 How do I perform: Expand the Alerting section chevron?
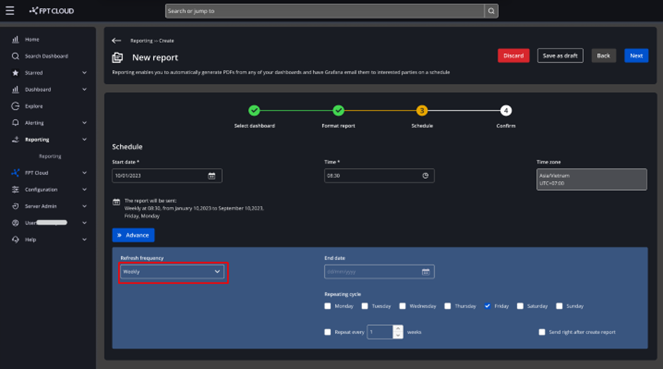(x=85, y=123)
